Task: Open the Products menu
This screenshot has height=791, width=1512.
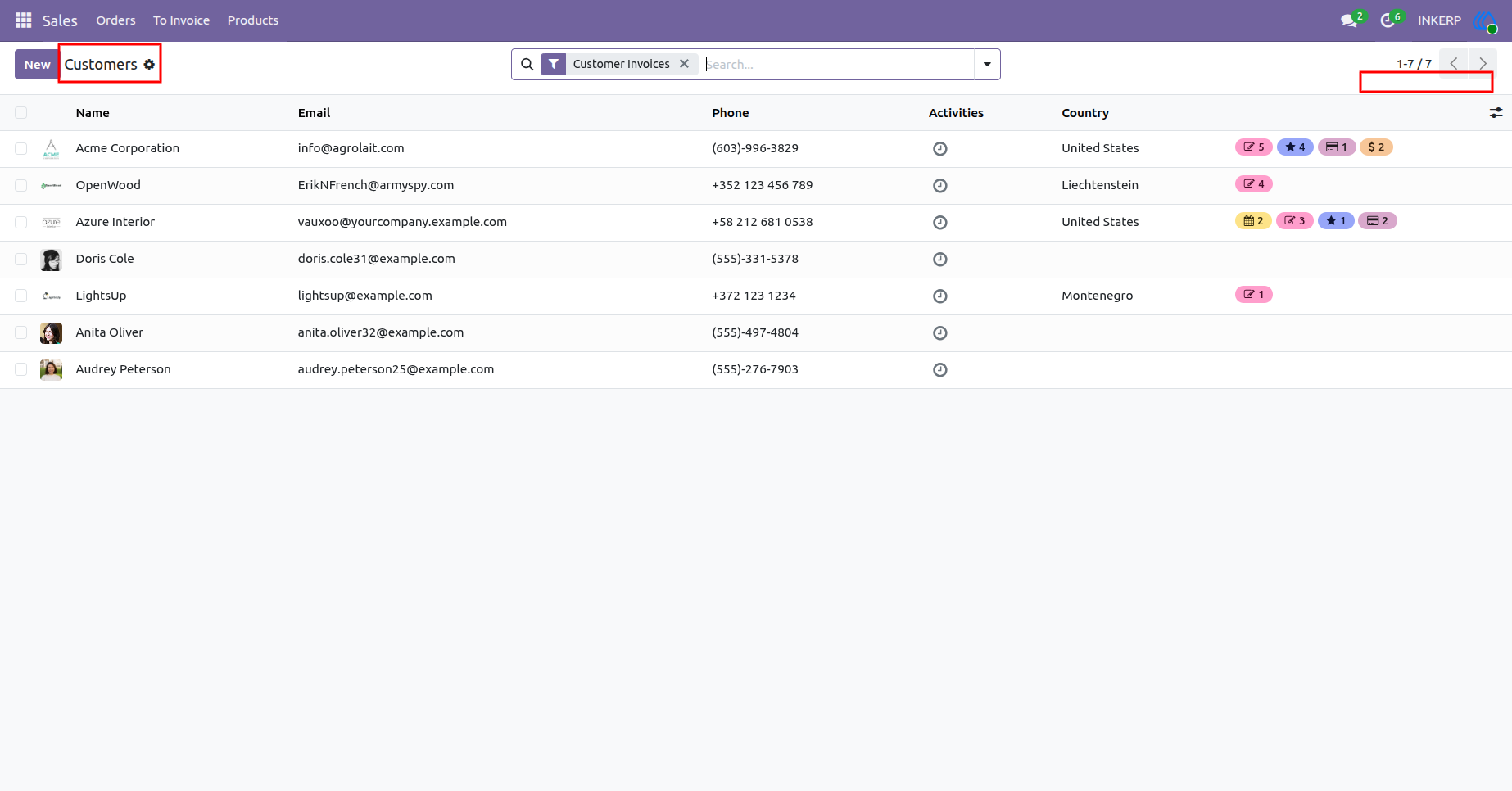Action: 253,20
